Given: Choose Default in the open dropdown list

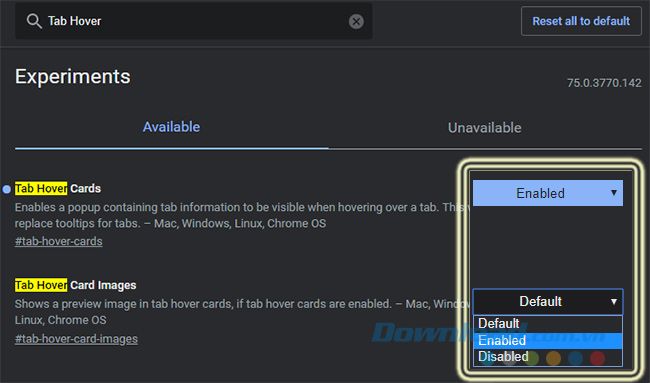Looking at the screenshot, I should [x=548, y=323].
